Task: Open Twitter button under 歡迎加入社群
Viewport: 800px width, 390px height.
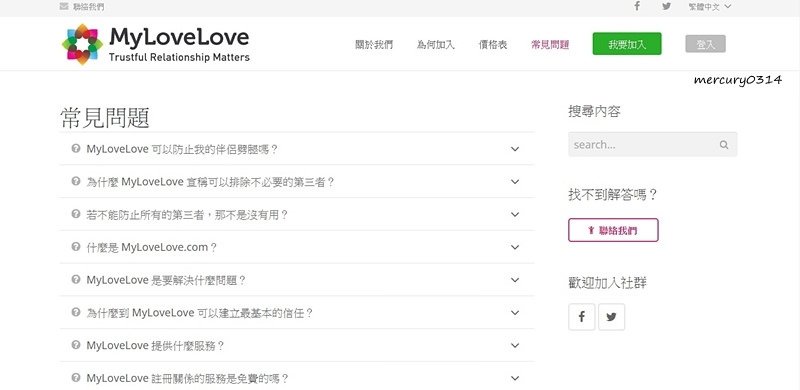Action: (x=611, y=317)
